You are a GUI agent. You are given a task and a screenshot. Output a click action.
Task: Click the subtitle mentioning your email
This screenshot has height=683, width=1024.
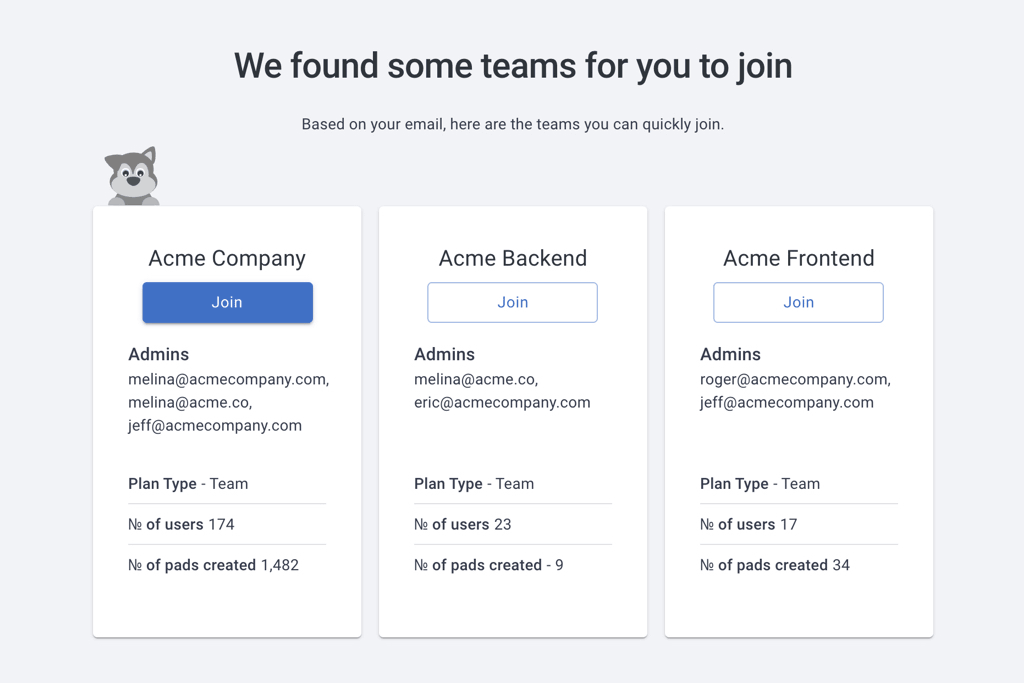(x=512, y=125)
